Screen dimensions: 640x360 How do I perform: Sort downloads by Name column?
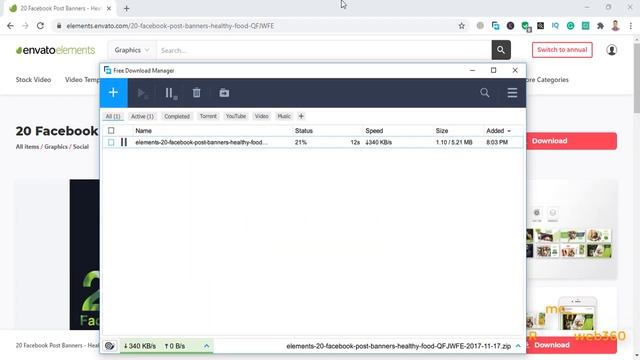[144, 131]
